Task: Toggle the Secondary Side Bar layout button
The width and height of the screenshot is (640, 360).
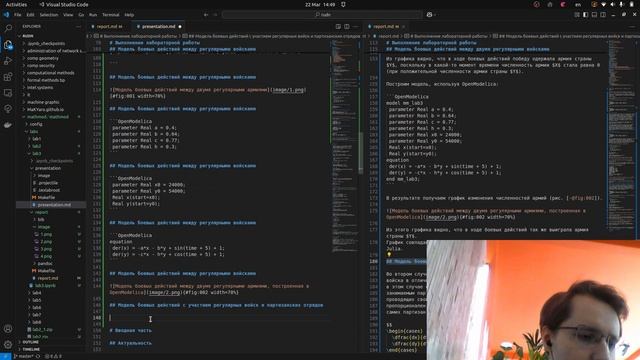Action: point(603,15)
